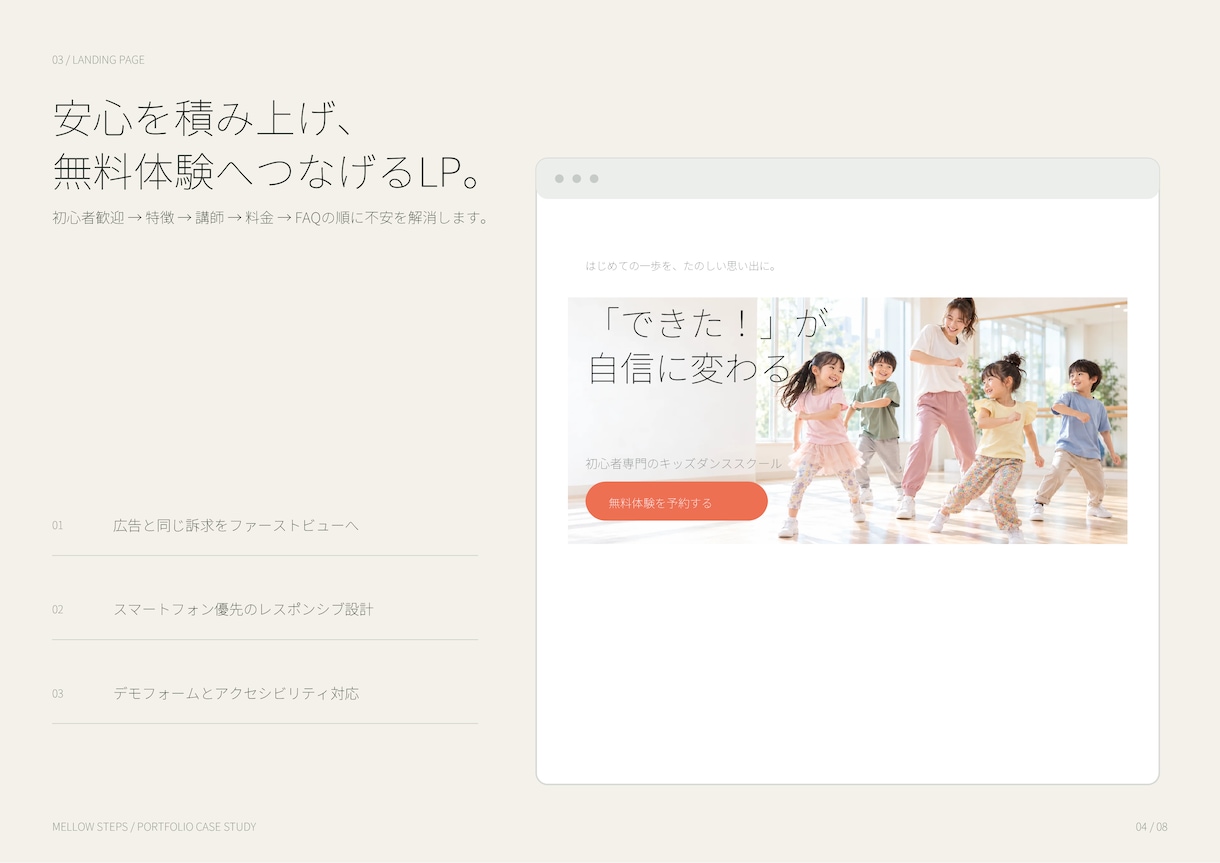This screenshot has width=1220, height=863.
Task: Click the tagline はじめての一歩を、たのしい思い出に。
Action: click(682, 266)
